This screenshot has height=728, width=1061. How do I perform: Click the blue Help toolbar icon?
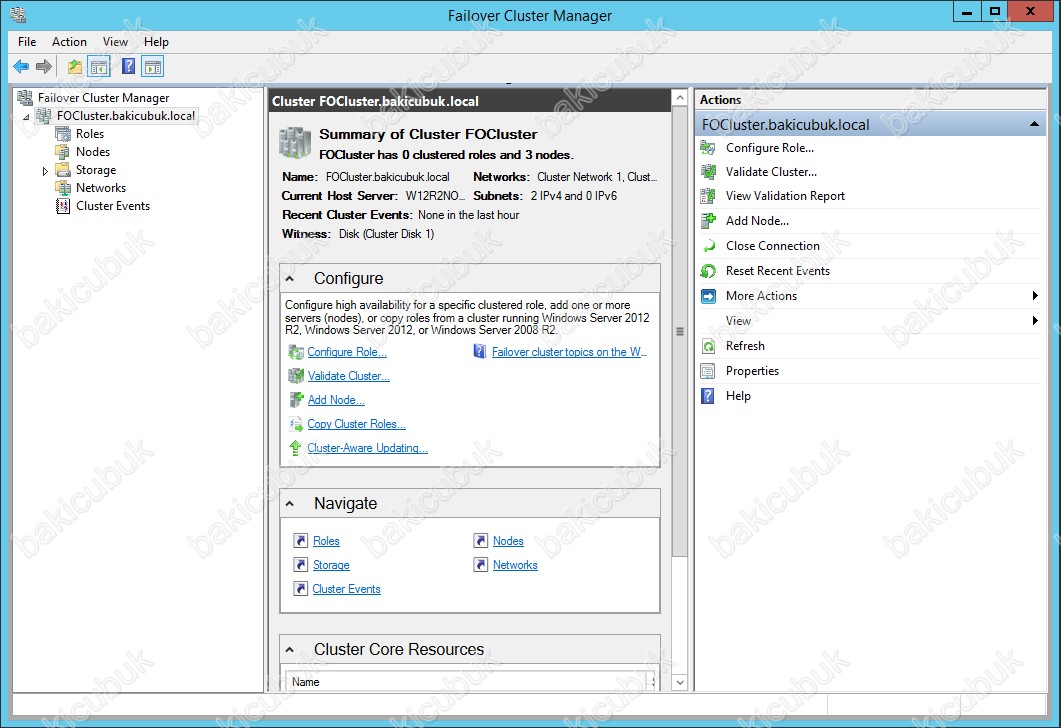pyautogui.click(x=129, y=66)
